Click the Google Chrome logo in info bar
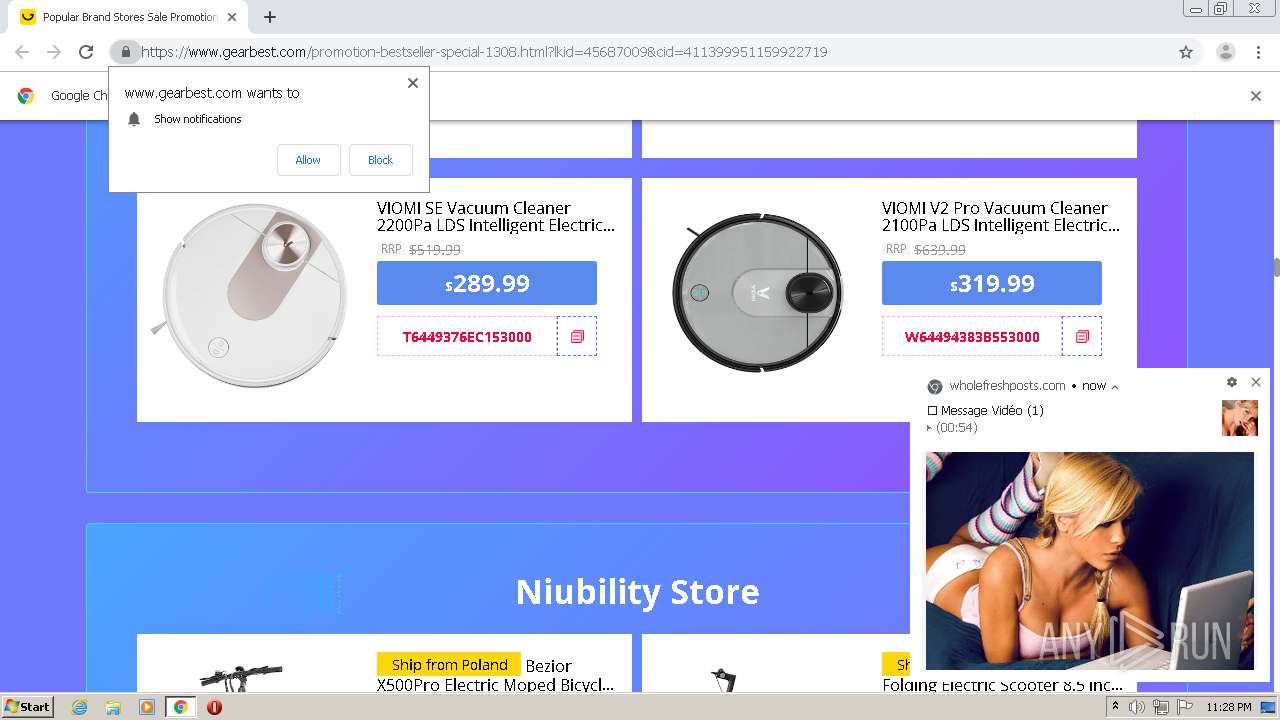The height and width of the screenshot is (720, 1280). click(x=26, y=96)
